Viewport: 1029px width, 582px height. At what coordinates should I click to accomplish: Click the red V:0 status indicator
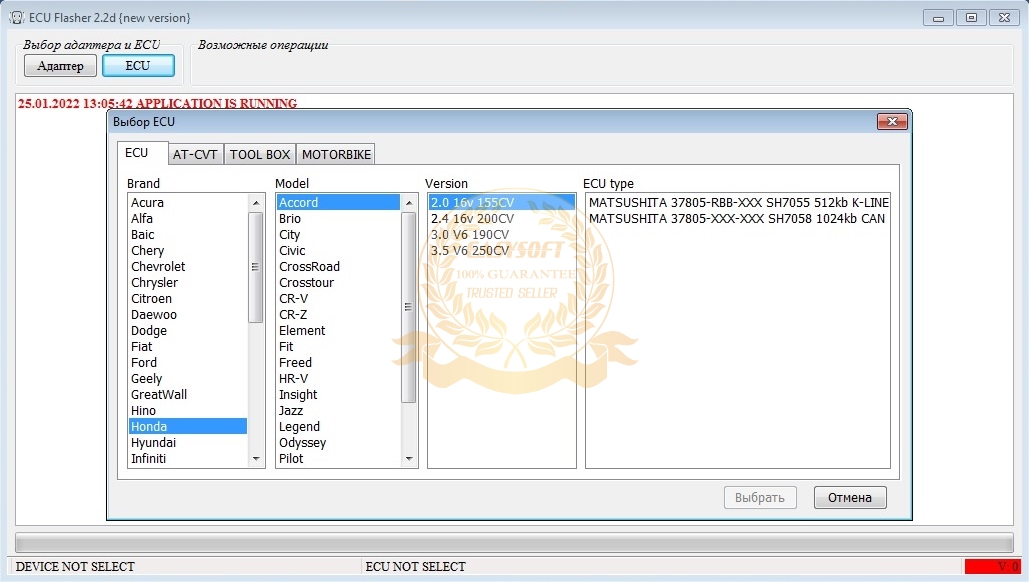992,566
